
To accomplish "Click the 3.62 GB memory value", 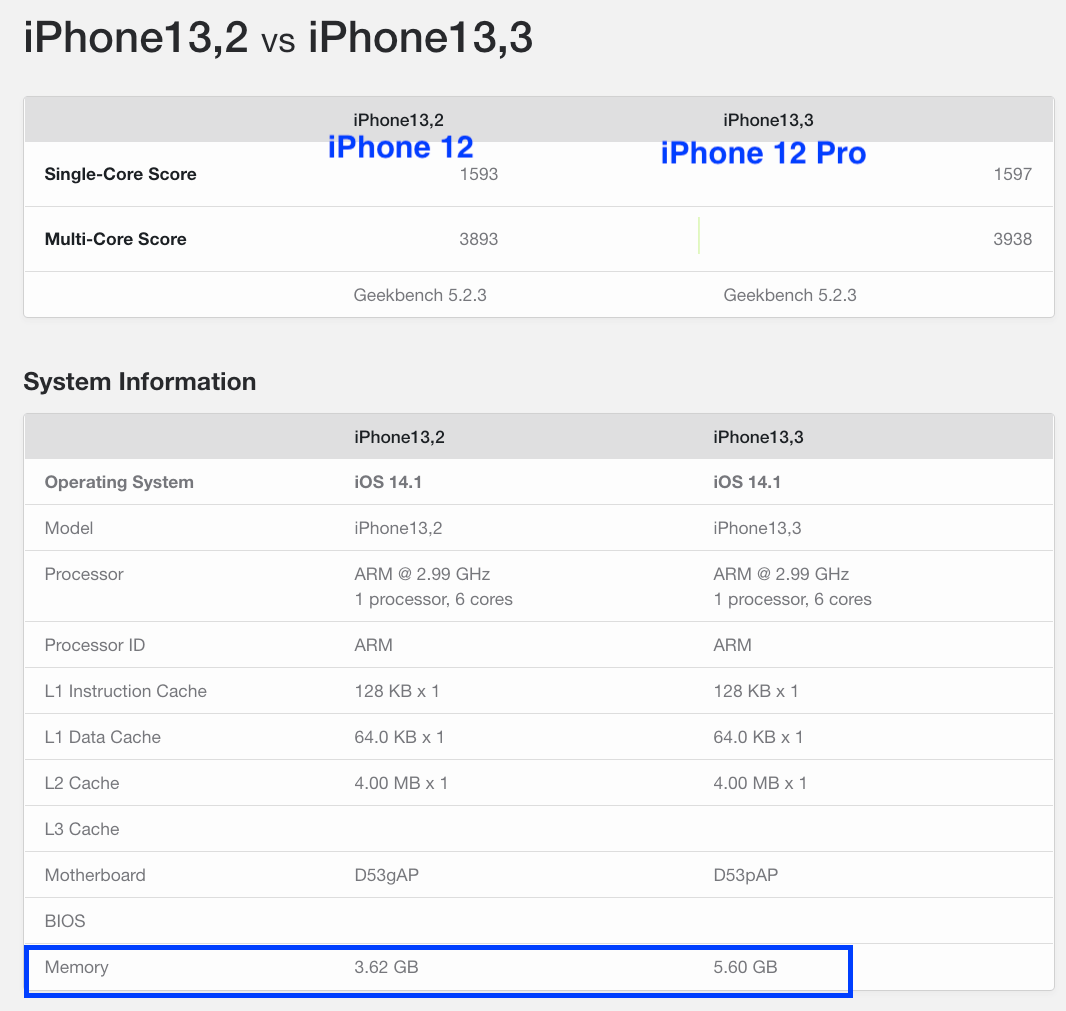I will tap(386, 967).
